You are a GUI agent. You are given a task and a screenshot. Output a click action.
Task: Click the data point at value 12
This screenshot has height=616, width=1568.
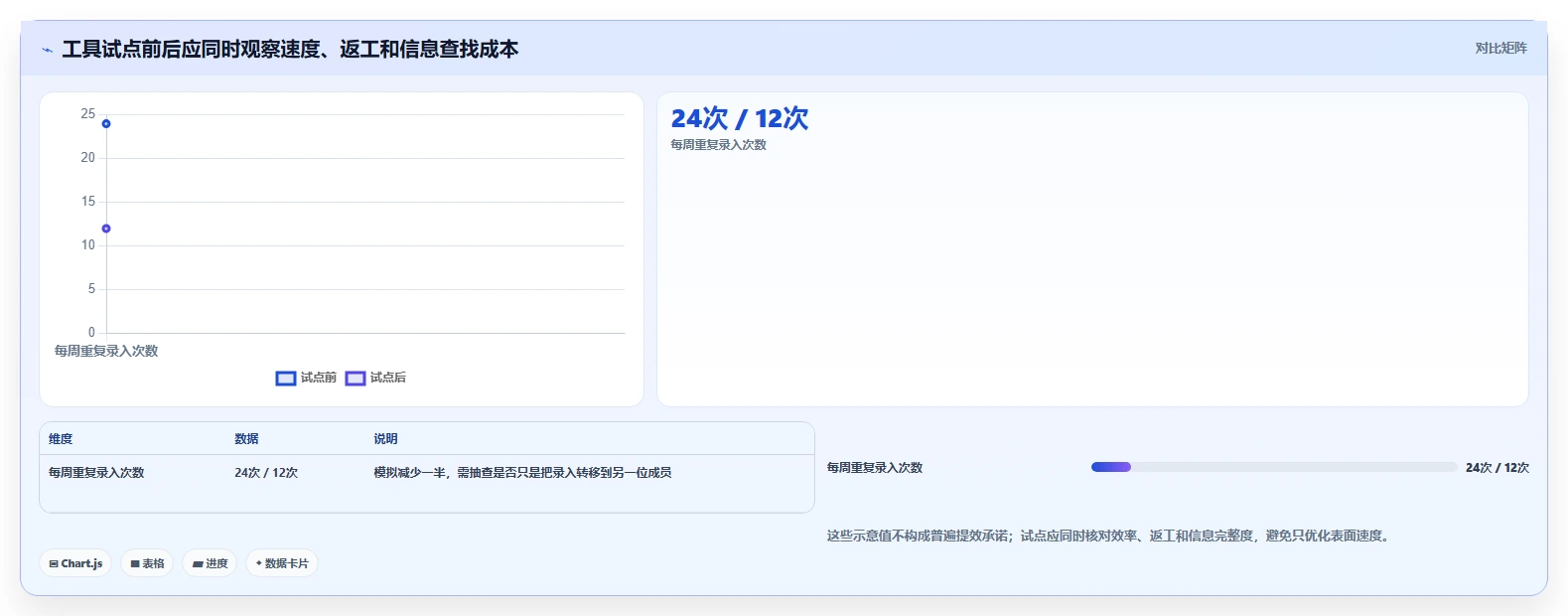pos(106,229)
